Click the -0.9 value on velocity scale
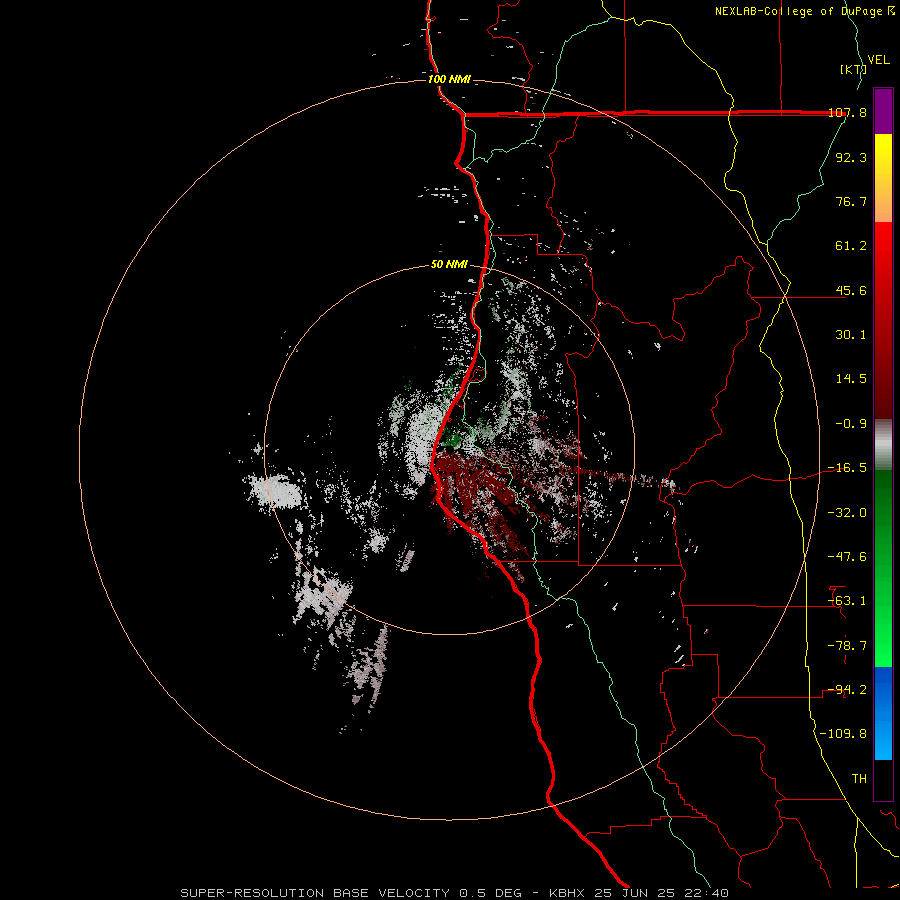This screenshot has height=900, width=900. (851, 424)
